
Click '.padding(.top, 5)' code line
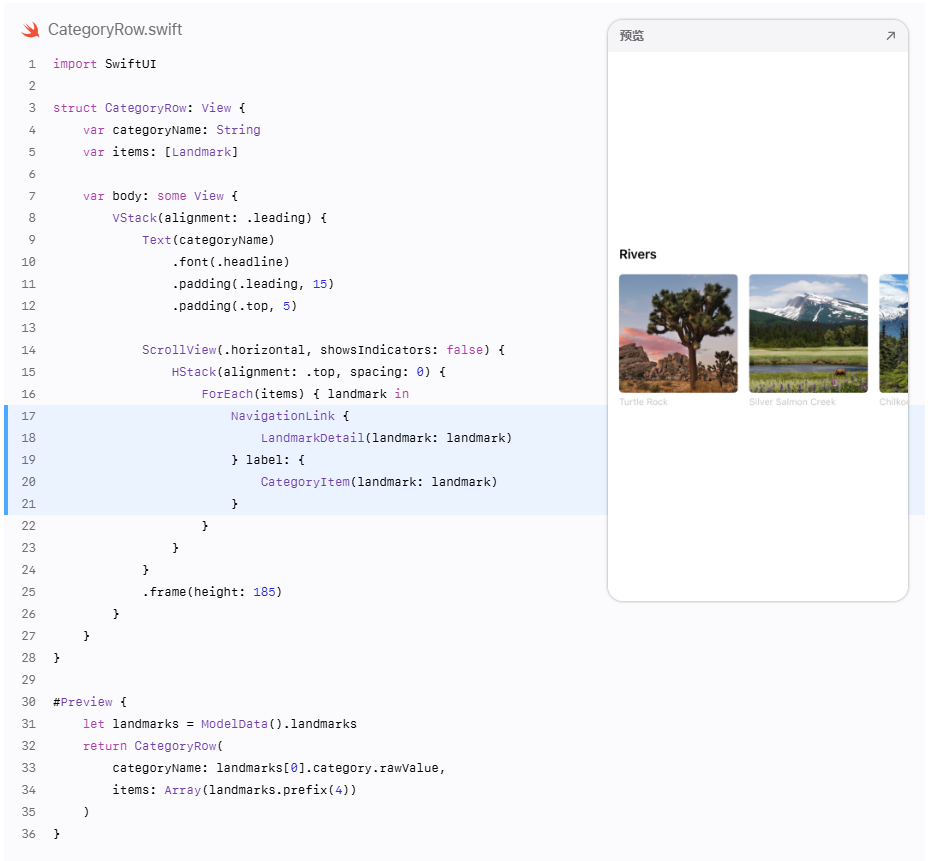tap(234, 306)
